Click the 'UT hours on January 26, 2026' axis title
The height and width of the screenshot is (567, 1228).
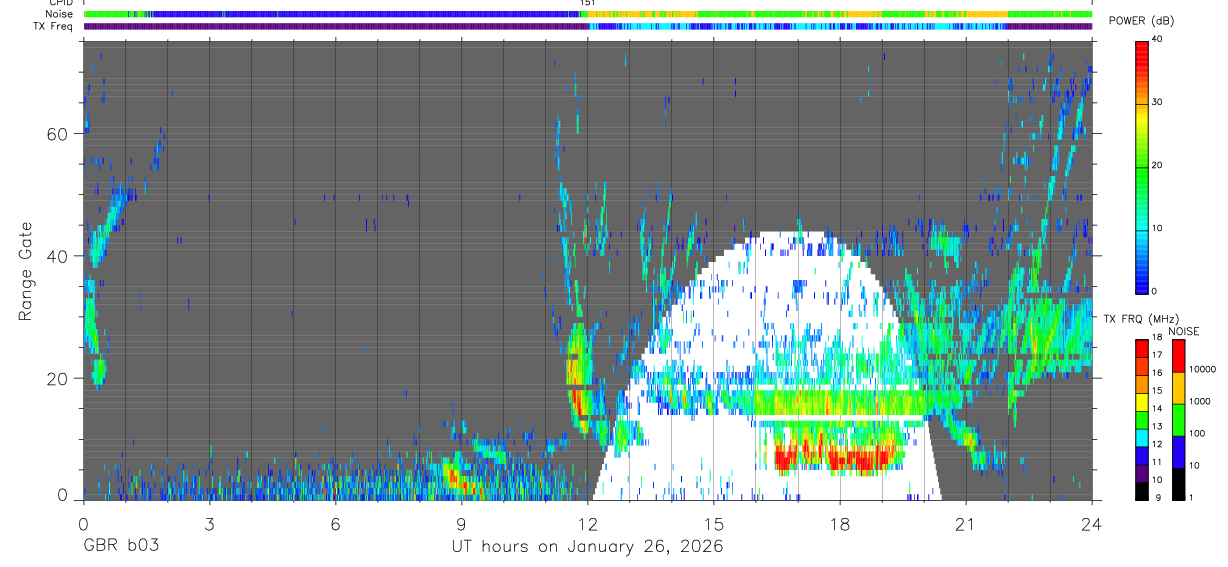(587, 547)
